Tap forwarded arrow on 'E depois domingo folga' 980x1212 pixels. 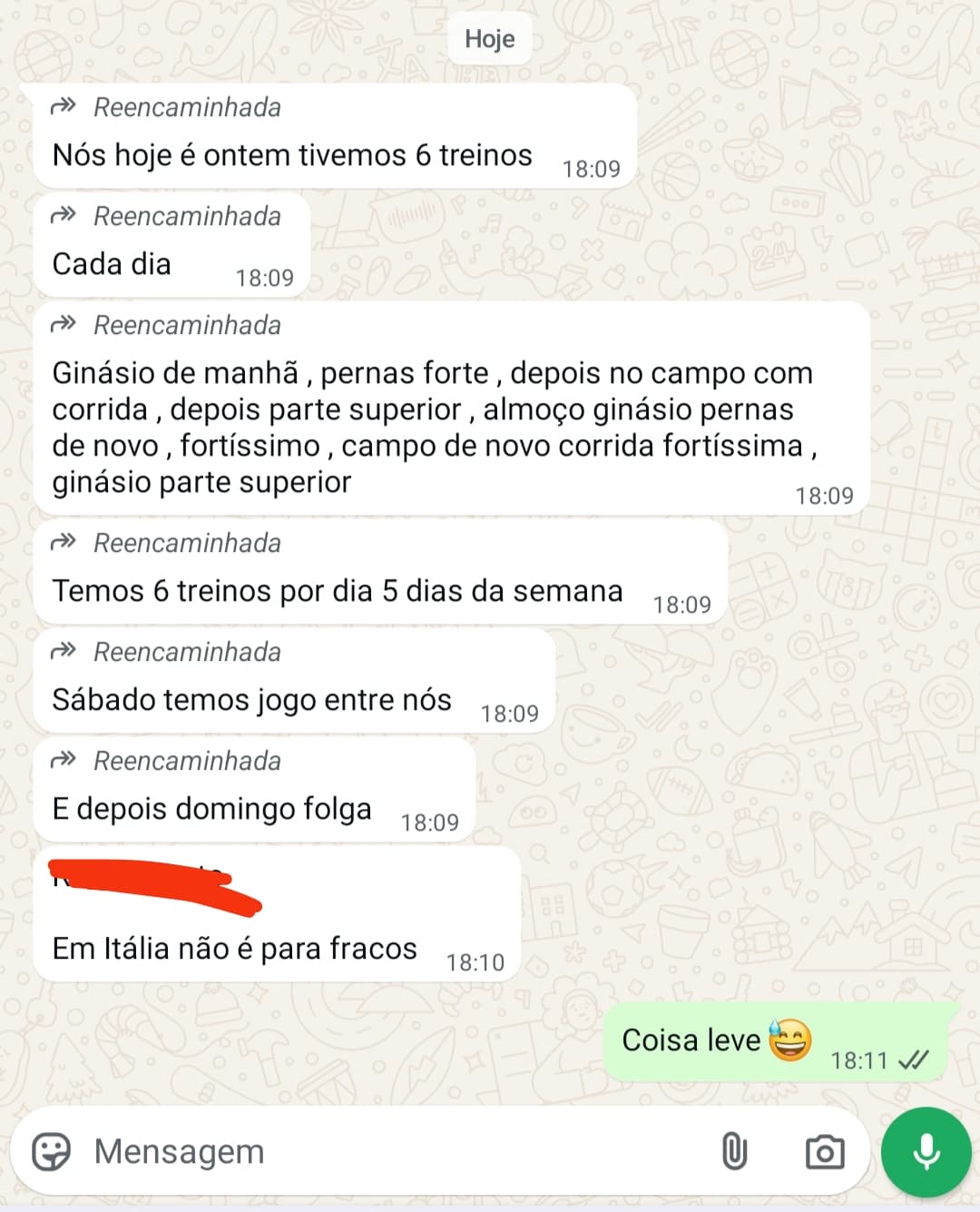click(64, 761)
